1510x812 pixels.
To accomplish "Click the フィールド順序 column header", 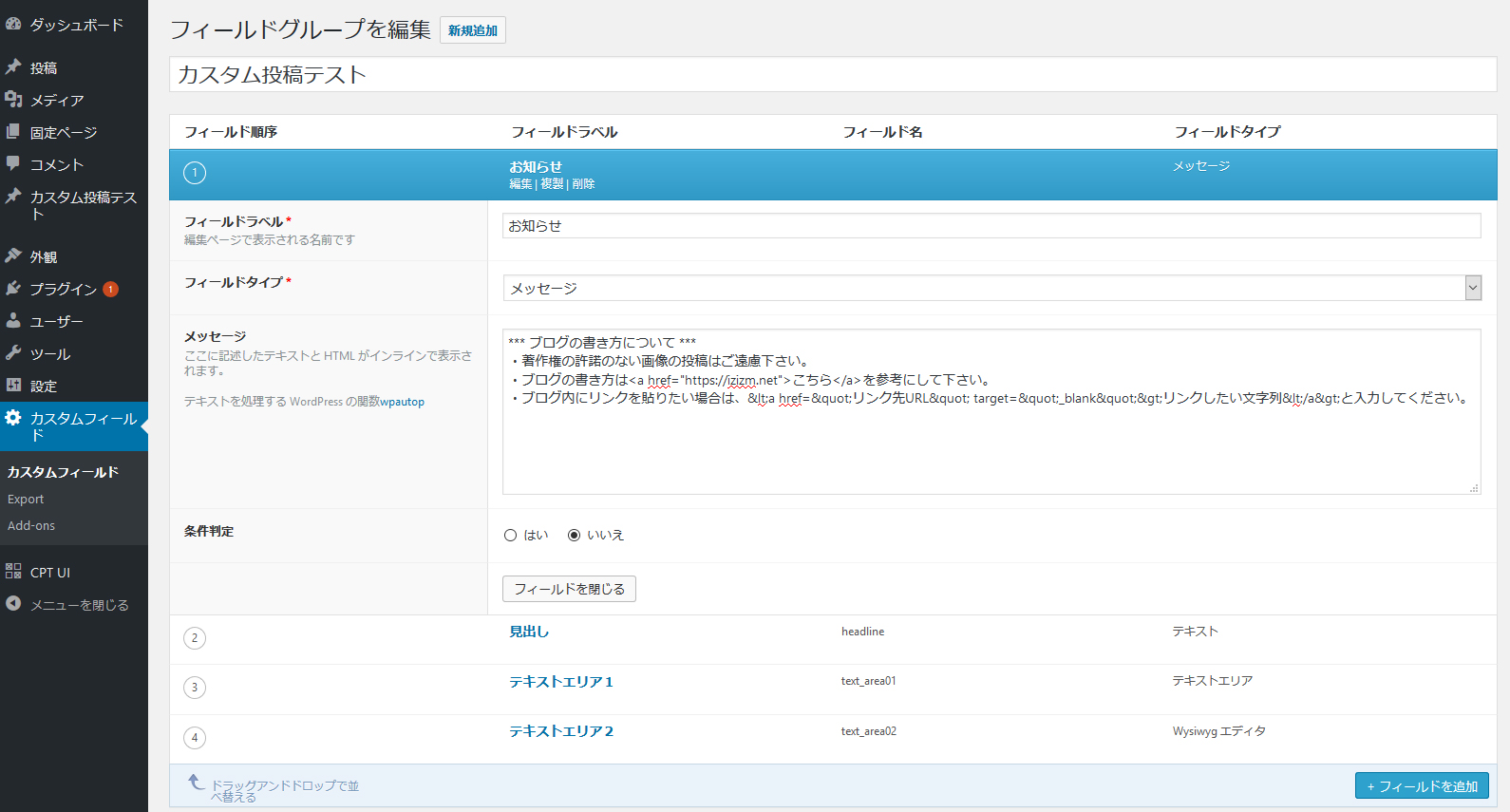I will (x=231, y=132).
